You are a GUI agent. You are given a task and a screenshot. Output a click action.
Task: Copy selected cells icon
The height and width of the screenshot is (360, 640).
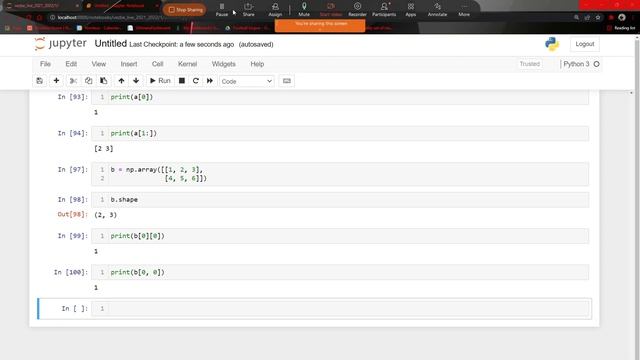coord(89,81)
